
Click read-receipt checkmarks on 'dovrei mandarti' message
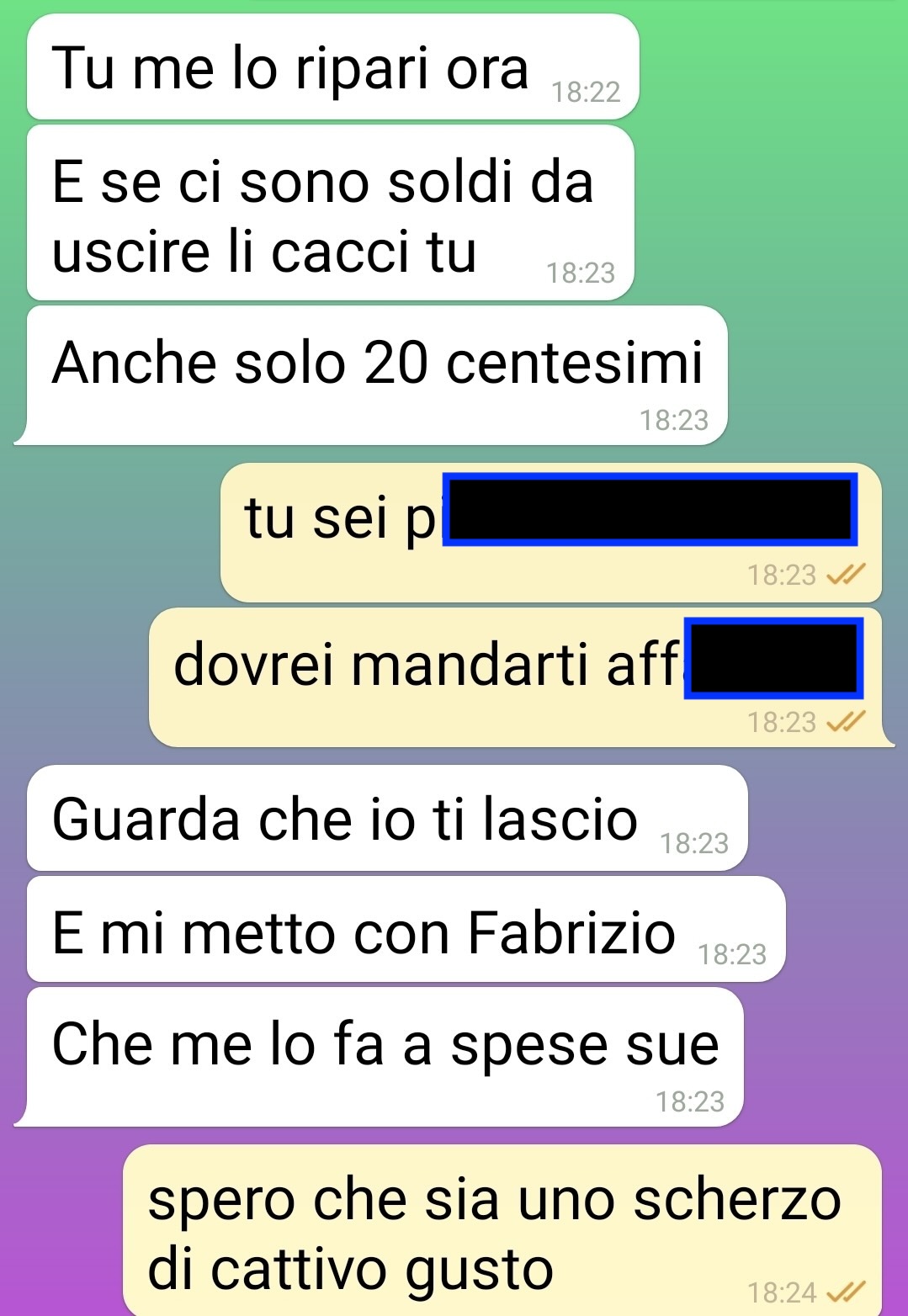click(x=846, y=722)
